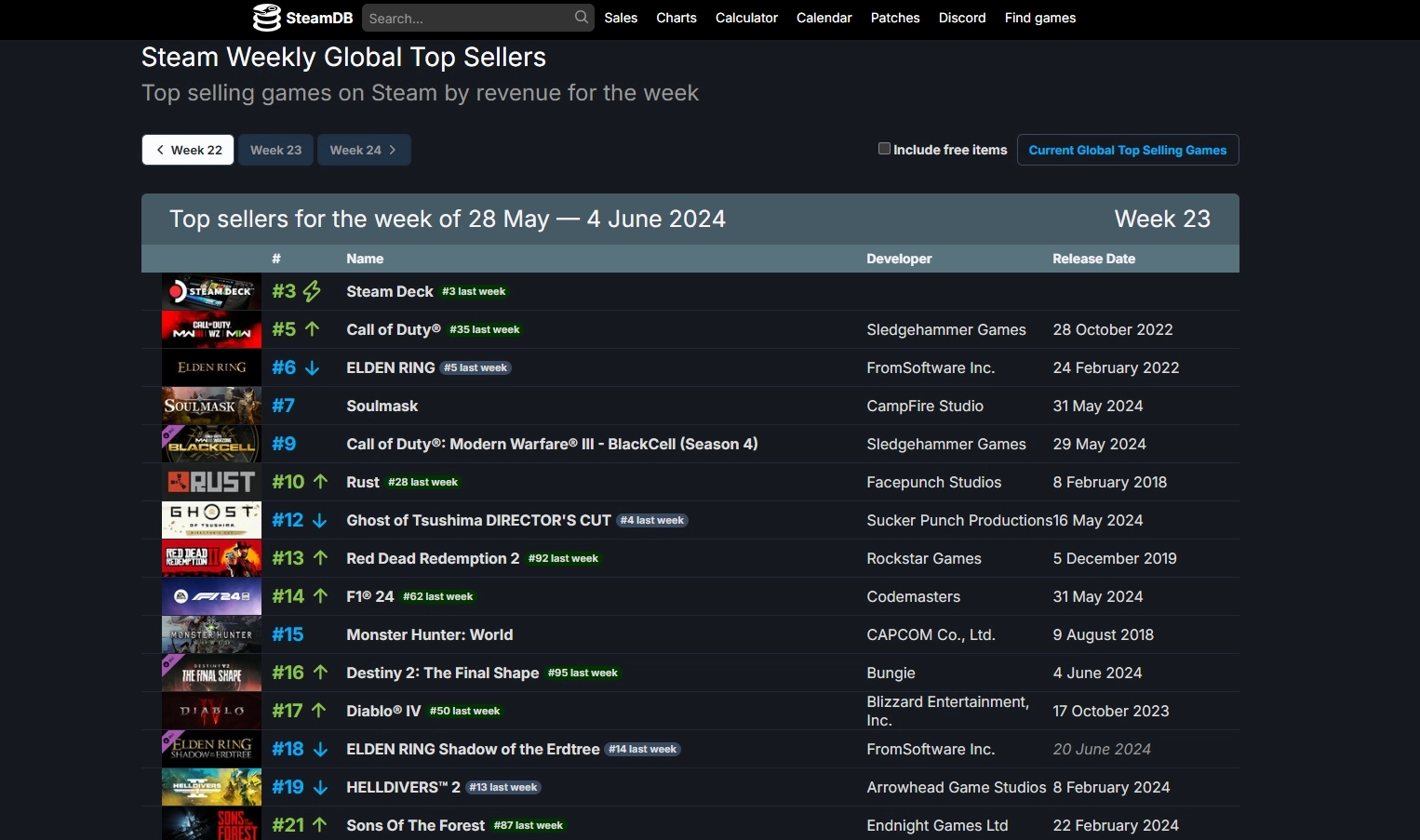Click the Ghost of Tsushima thumbnail
The width and height of the screenshot is (1420, 840).
tap(211, 520)
